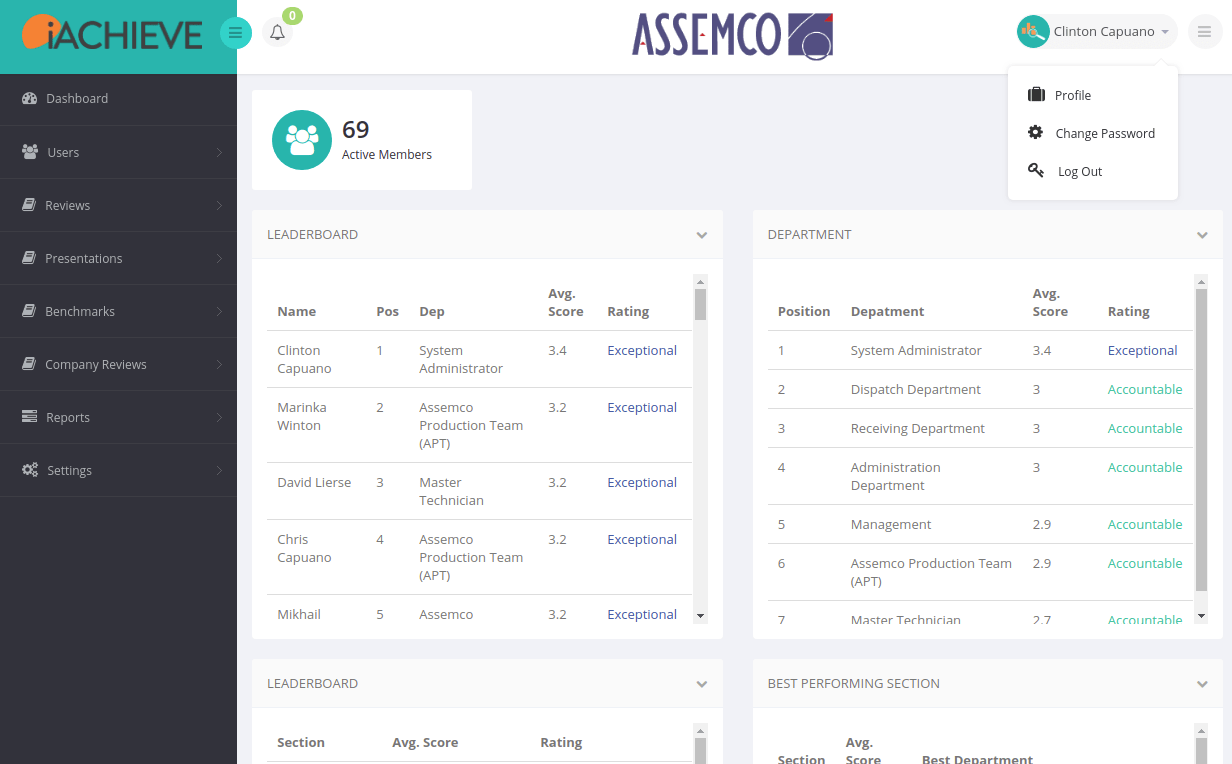
Task: Click the Reviews book icon
Action: point(29,205)
